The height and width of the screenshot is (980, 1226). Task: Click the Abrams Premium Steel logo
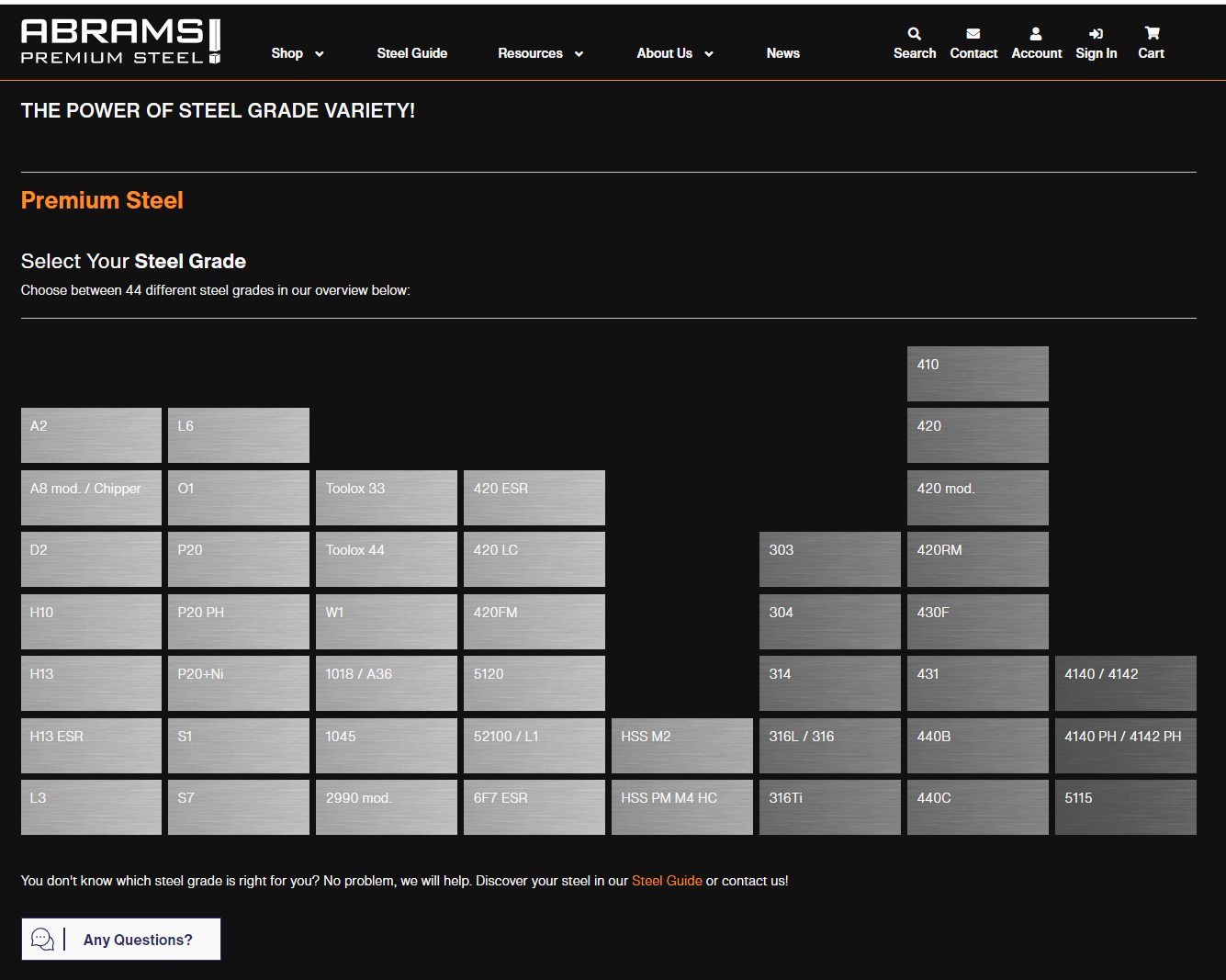[x=120, y=42]
